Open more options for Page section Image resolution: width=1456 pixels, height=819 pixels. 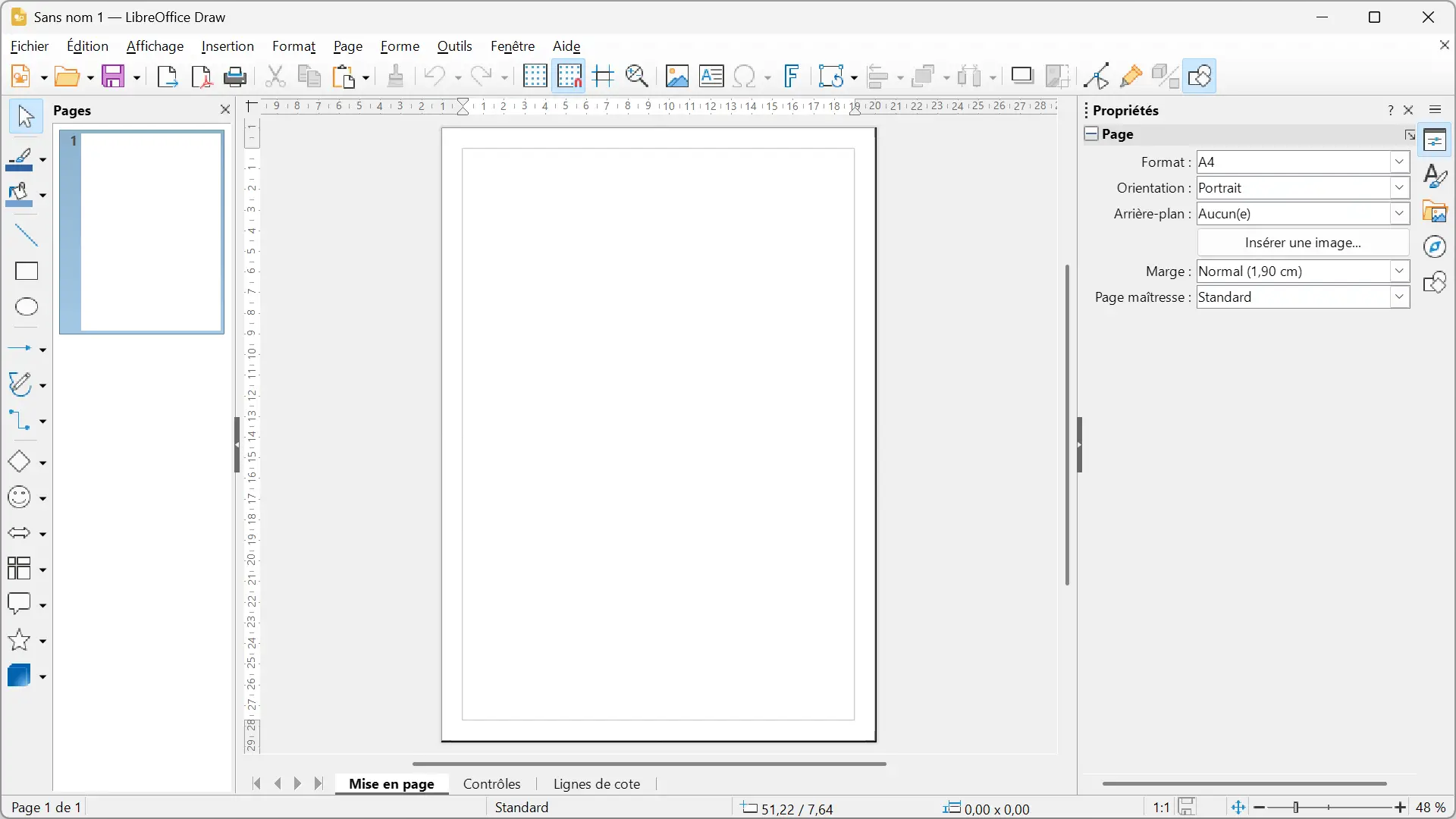pyautogui.click(x=1409, y=135)
